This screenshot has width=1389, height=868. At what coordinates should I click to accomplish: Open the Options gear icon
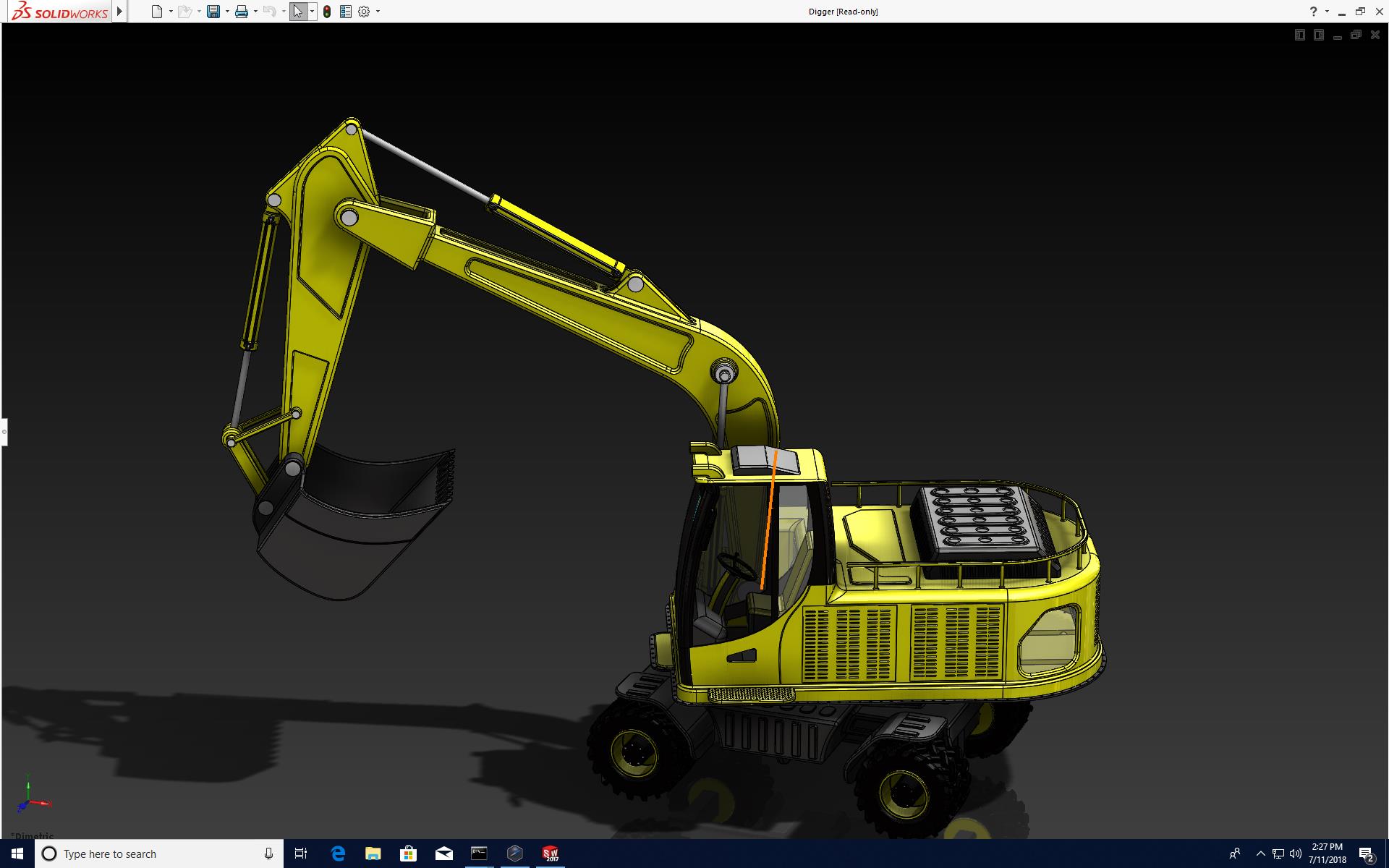point(364,12)
